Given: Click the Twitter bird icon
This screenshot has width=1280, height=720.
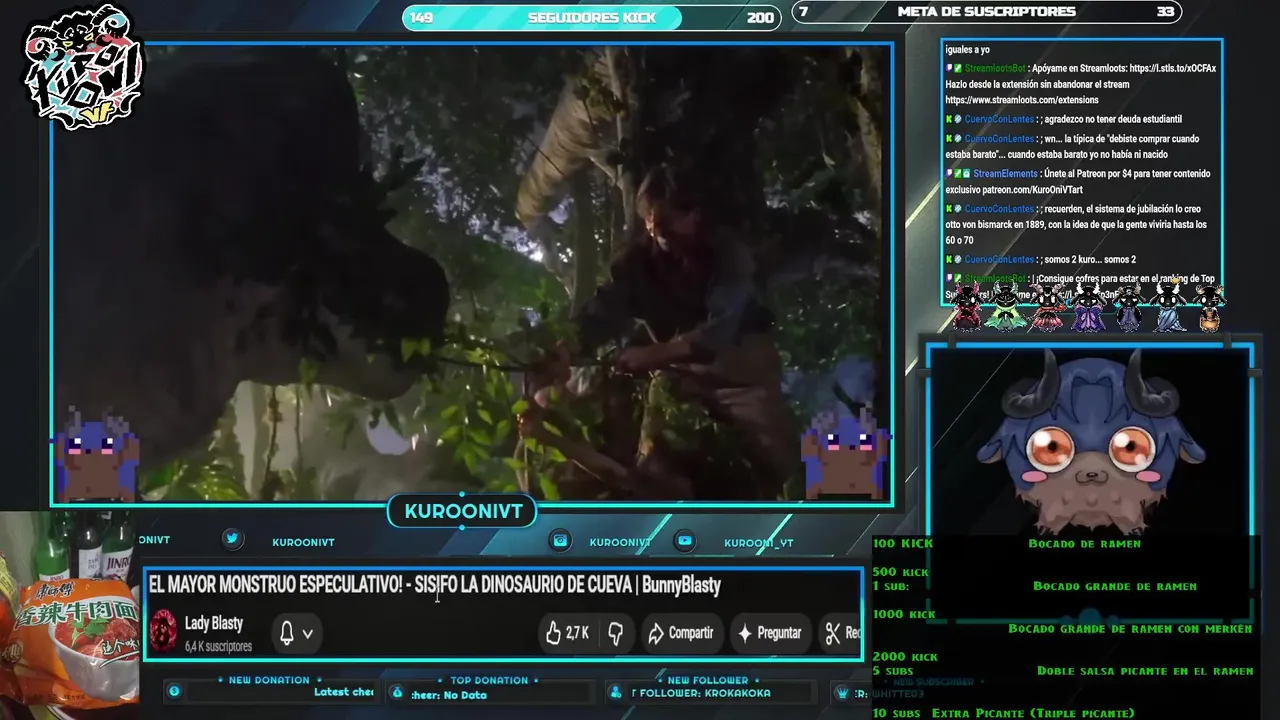Looking at the screenshot, I should [232, 539].
